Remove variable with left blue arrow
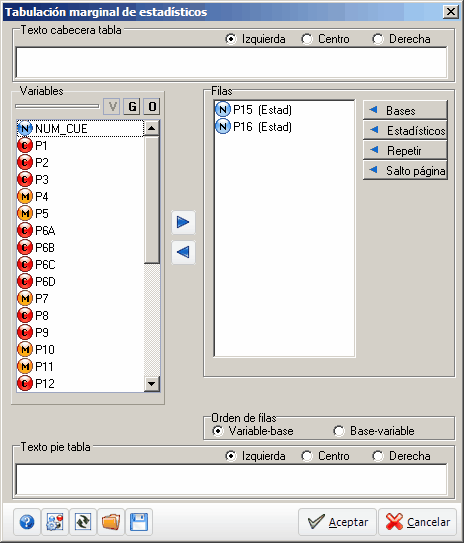Screen dimensions: 464x543 [x=183, y=252]
